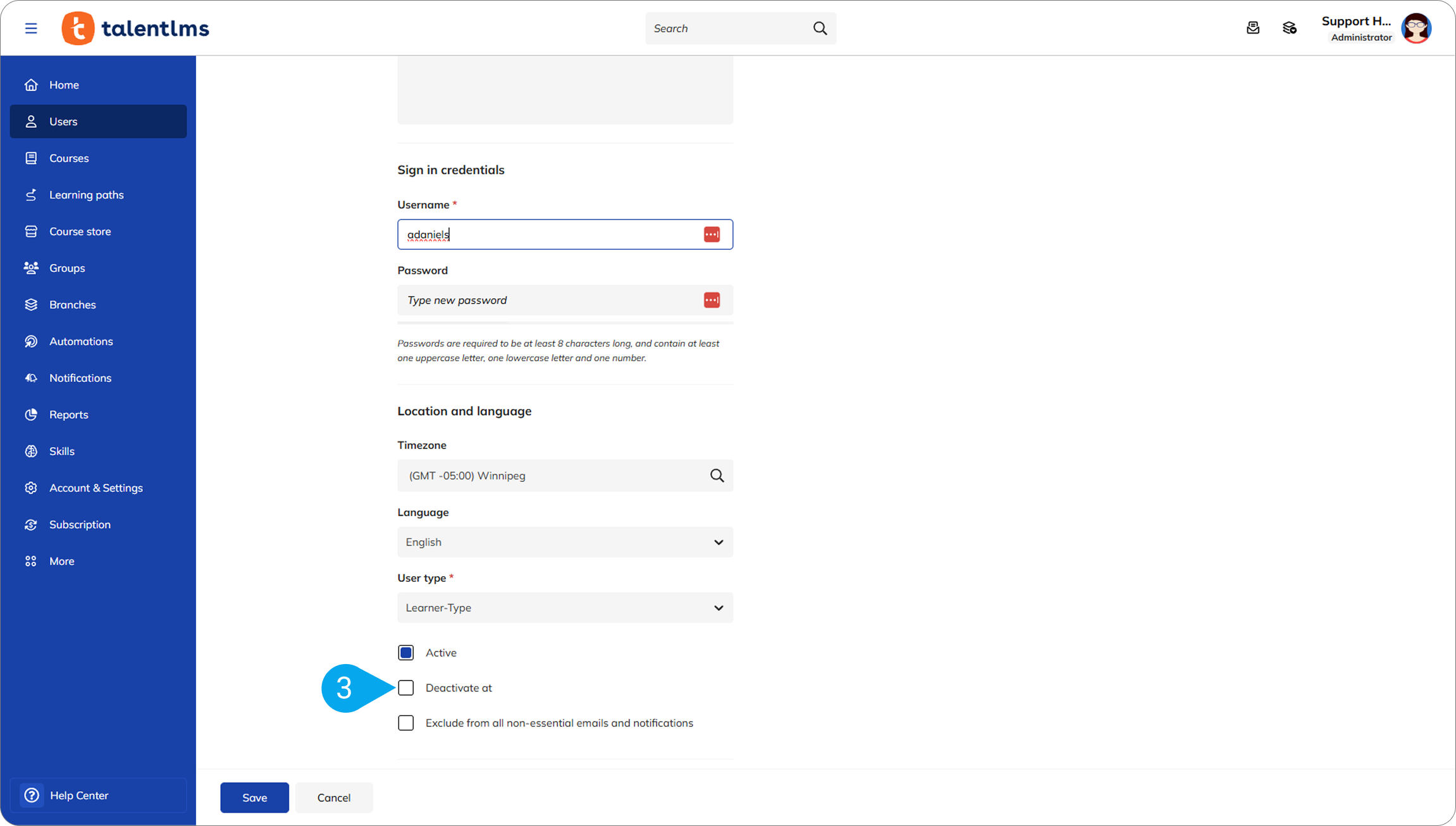This screenshot has height=826, width=1456.
Task: Expand the Language dropdown
Action: (565, 542)
